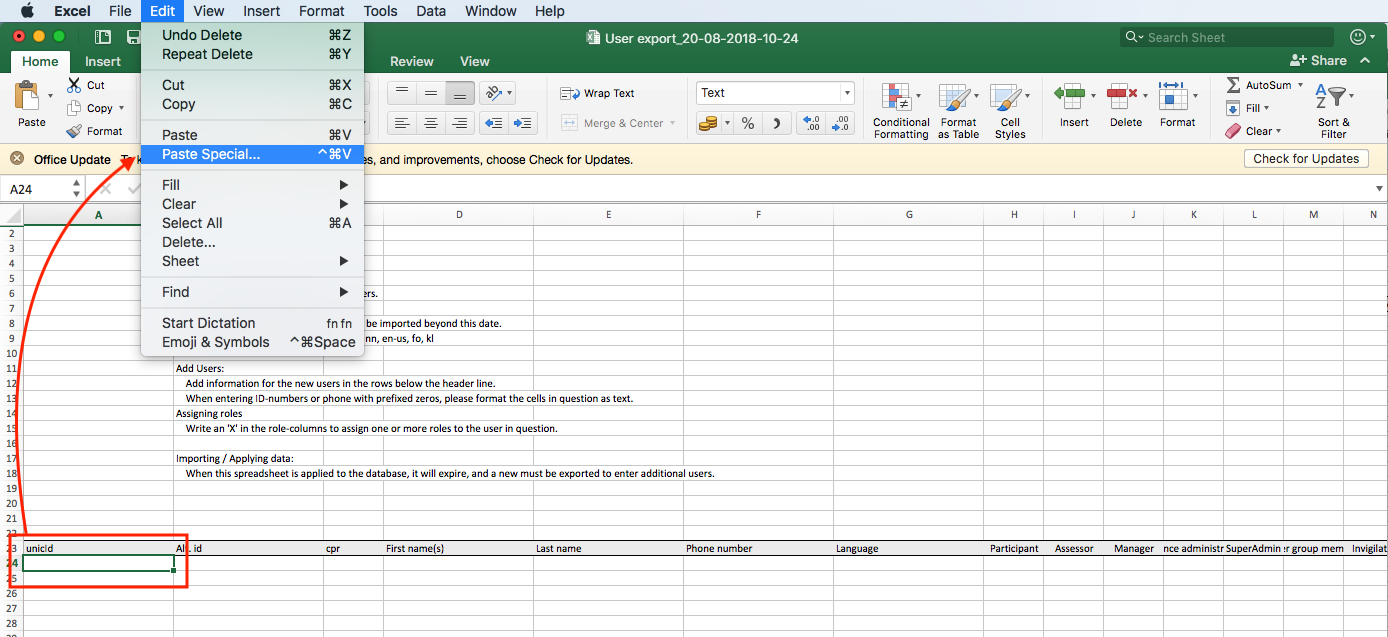The width and height of the screenshot is (1388, 637).
Task: Open Cell Styles gallery
Action: (1010, 110)
